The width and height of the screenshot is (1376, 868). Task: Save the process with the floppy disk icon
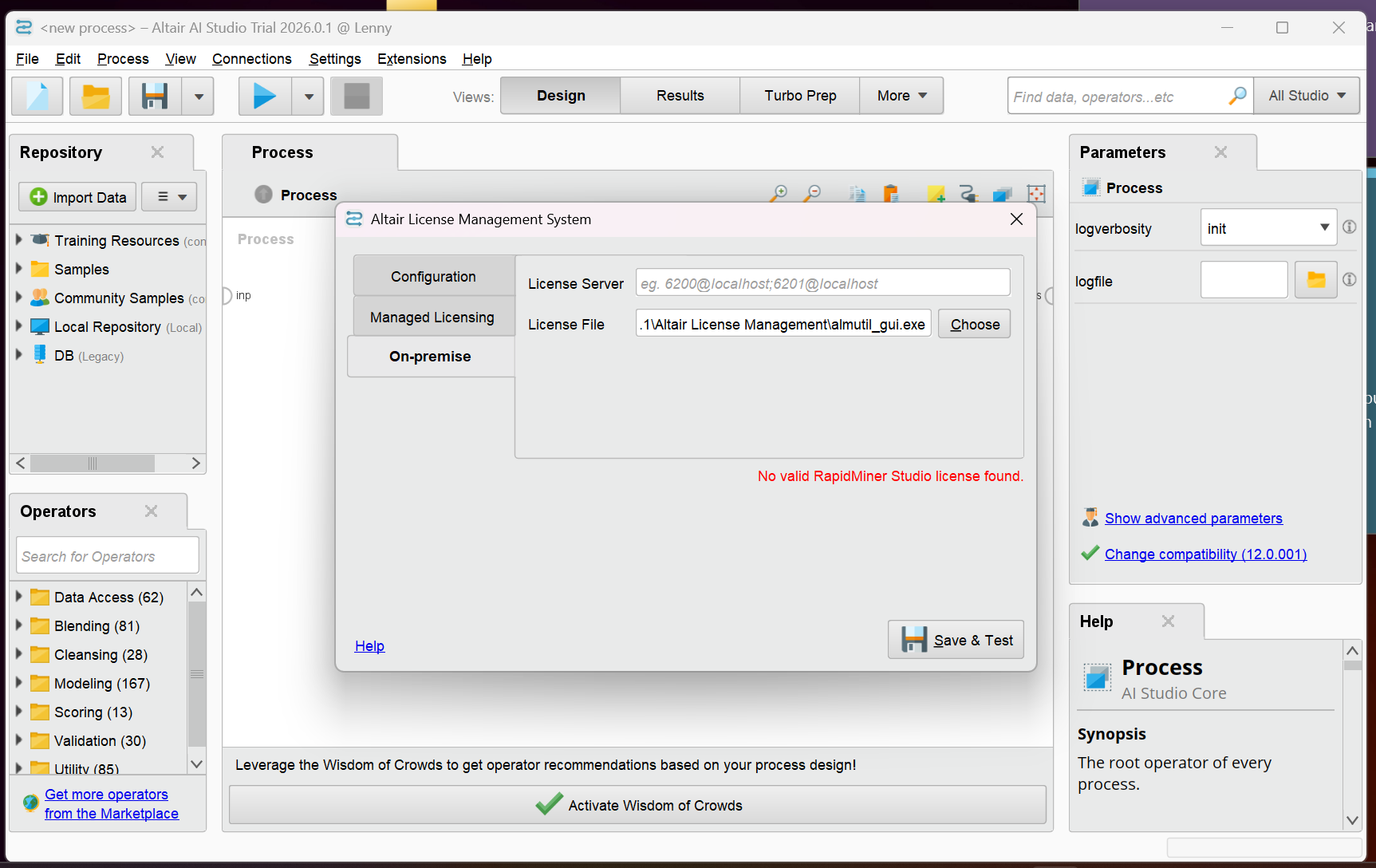[155, 97]
